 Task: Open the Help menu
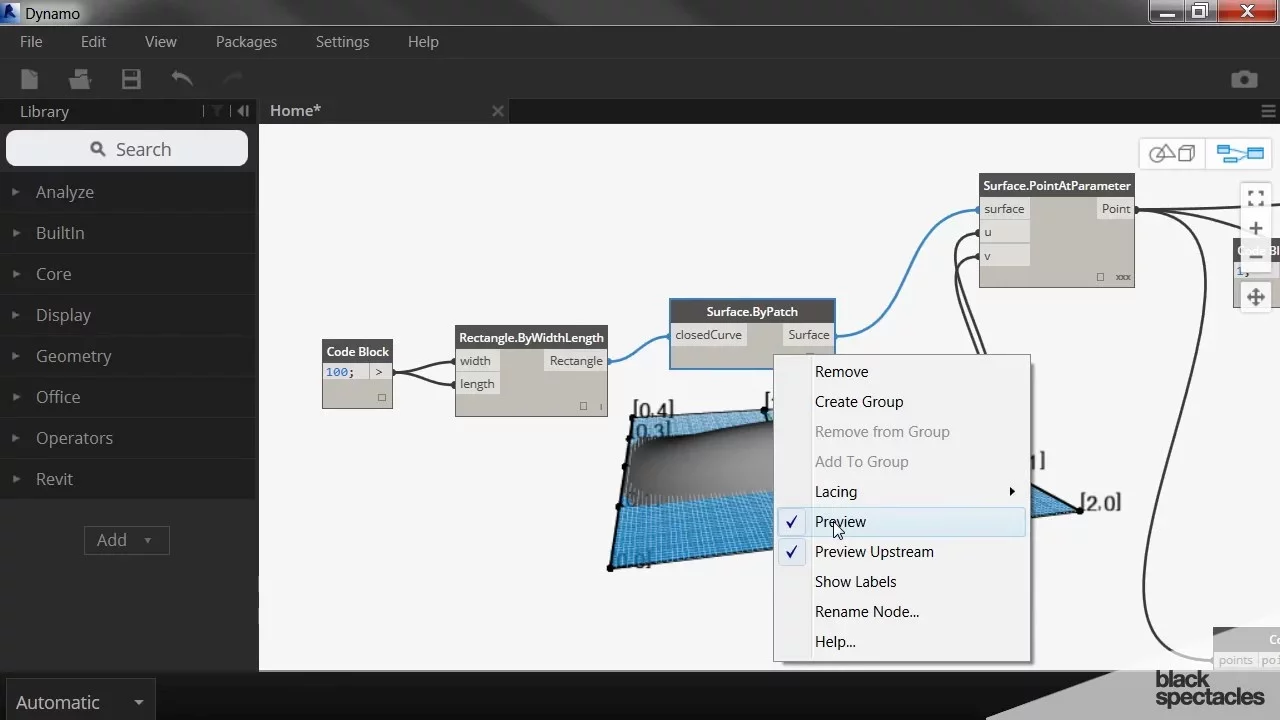pyautogui.click(x=423, y=42)
